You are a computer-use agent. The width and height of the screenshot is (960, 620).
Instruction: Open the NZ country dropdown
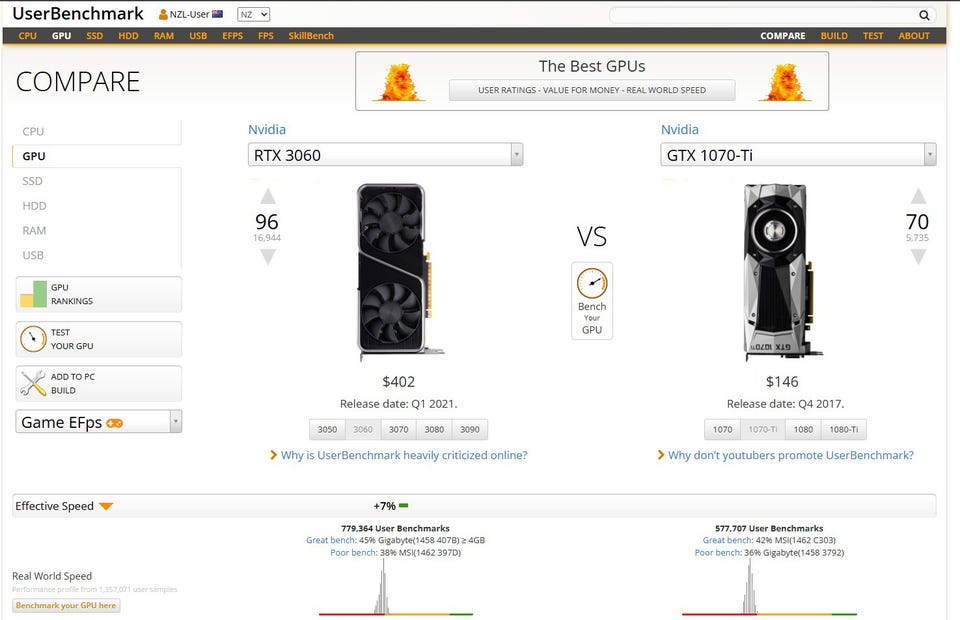coord(253,15)
